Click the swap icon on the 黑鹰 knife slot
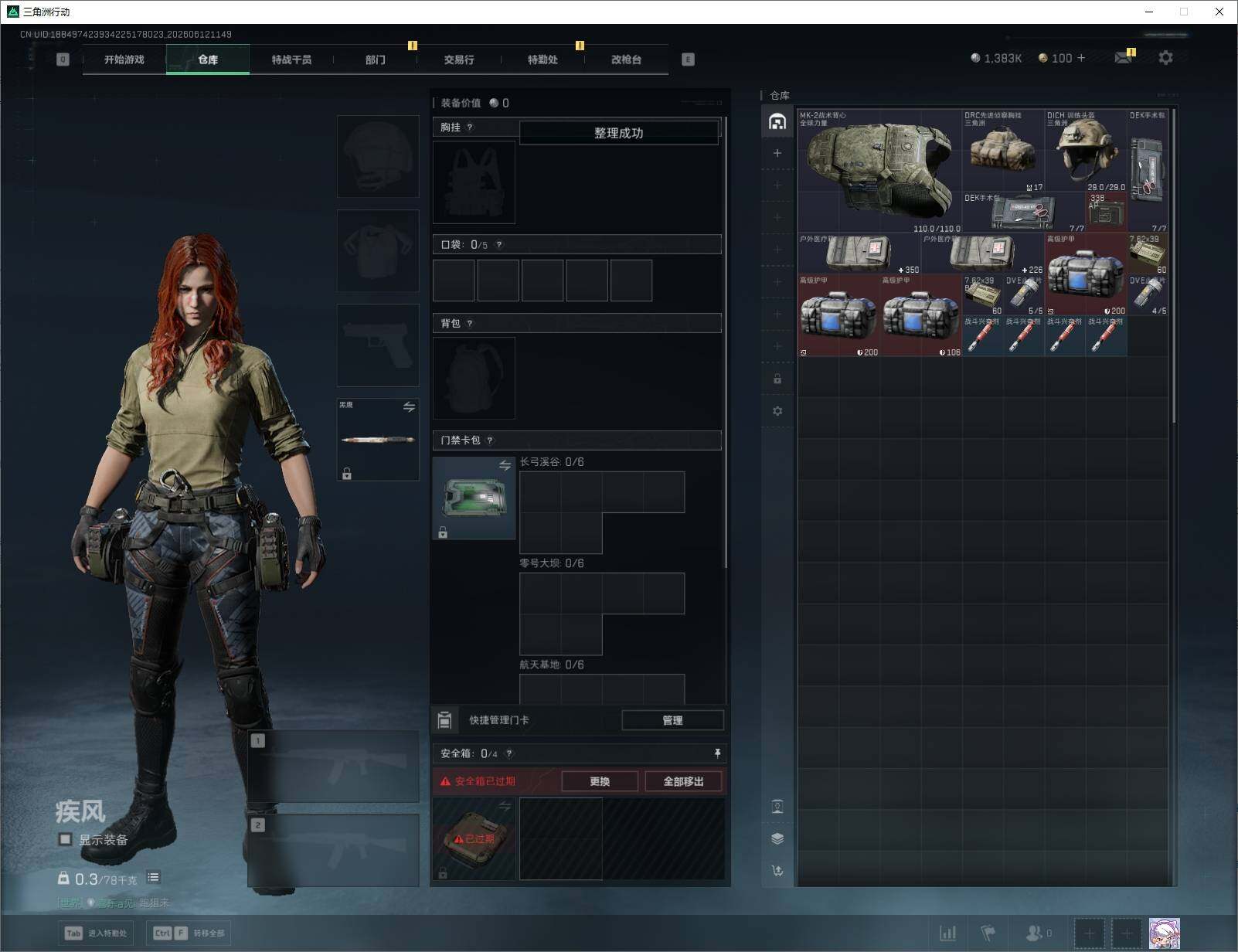The width and height of the screenshot is (1238, 952). tap(409, 406)
